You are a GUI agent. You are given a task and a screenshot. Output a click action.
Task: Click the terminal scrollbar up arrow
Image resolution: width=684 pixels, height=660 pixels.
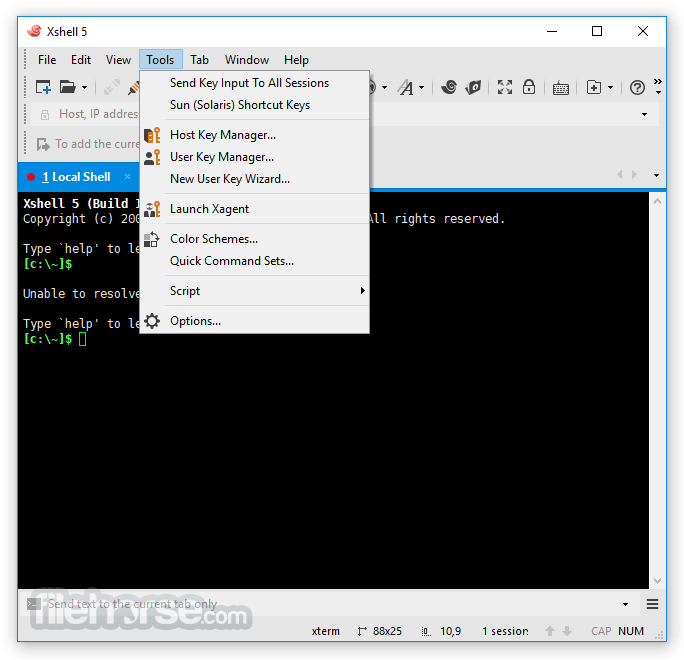(657, 202)
